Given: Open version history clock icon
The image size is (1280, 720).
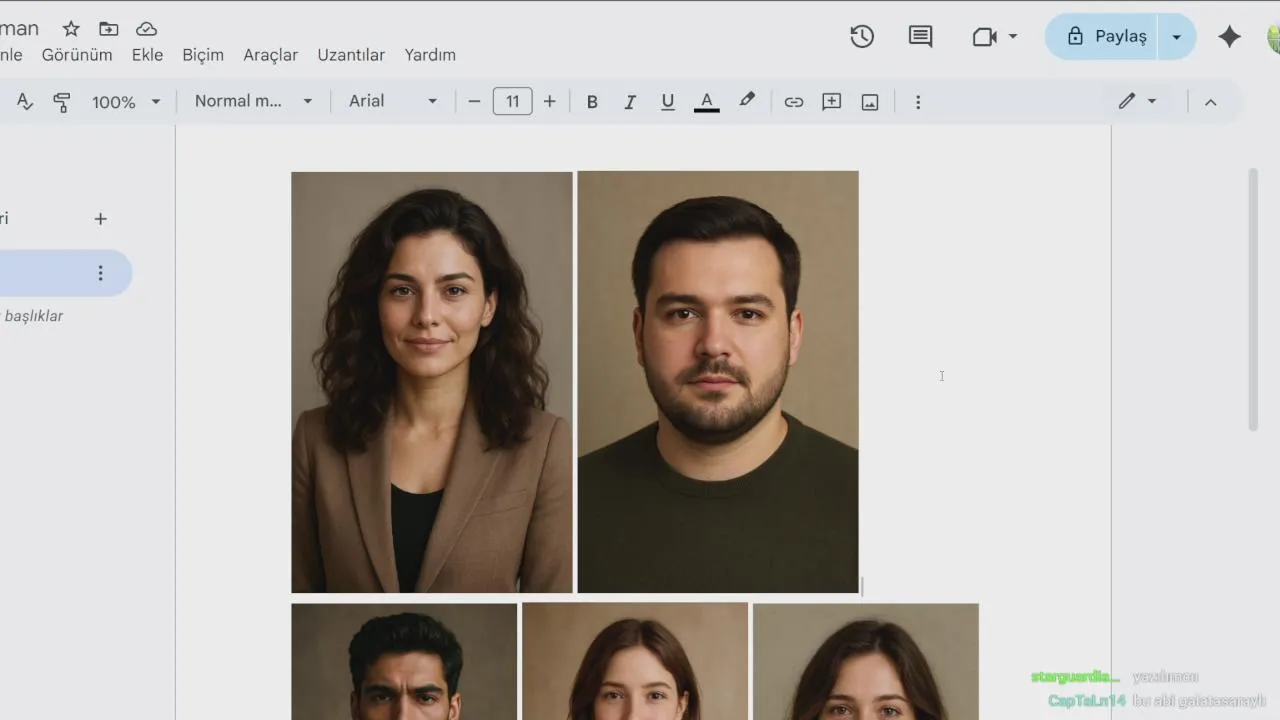Looking at the screenshot, I should pyautogui.click(x=862, y=37).
